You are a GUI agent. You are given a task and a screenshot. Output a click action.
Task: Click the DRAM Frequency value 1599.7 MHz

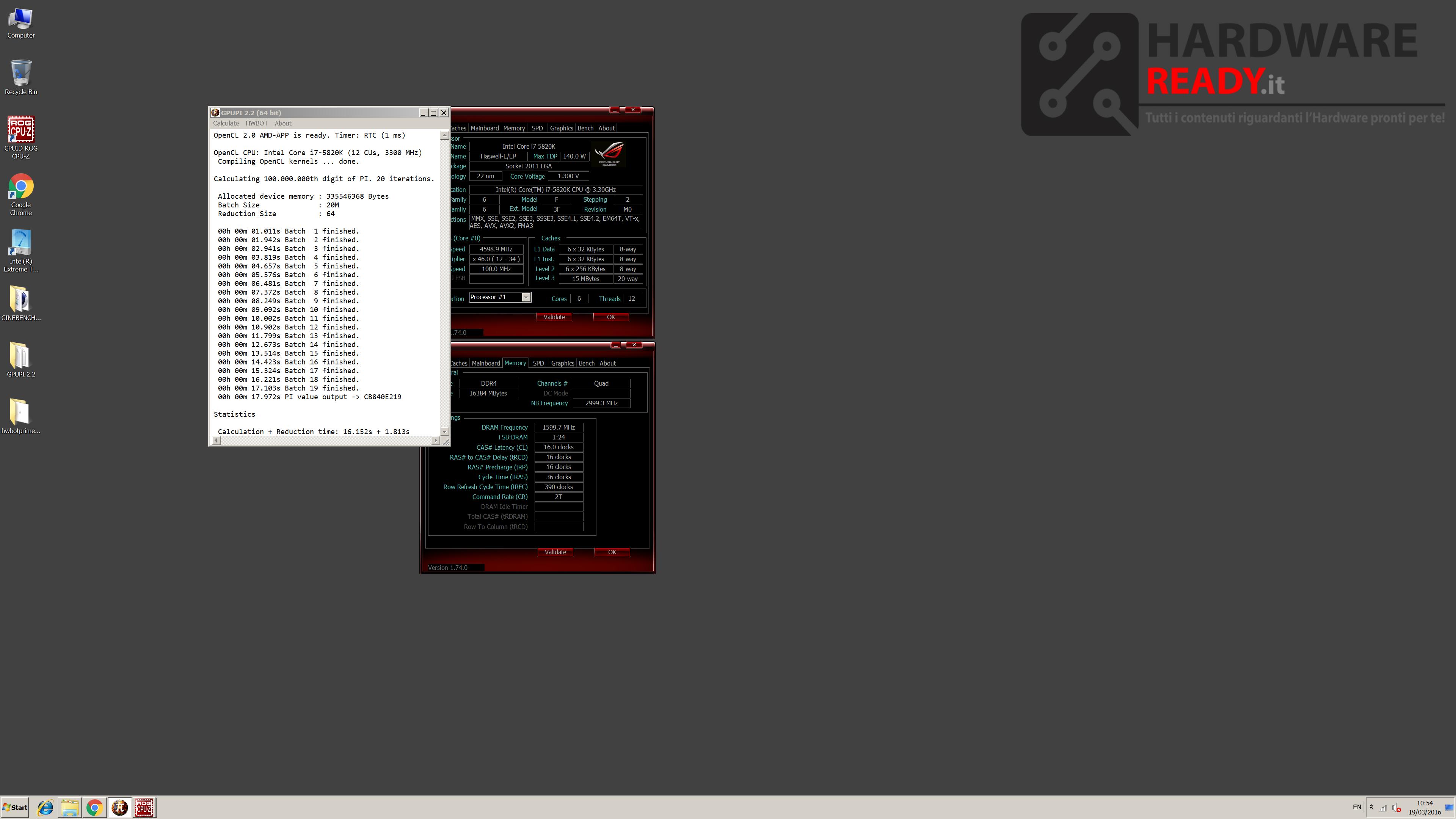coord(559,427)
